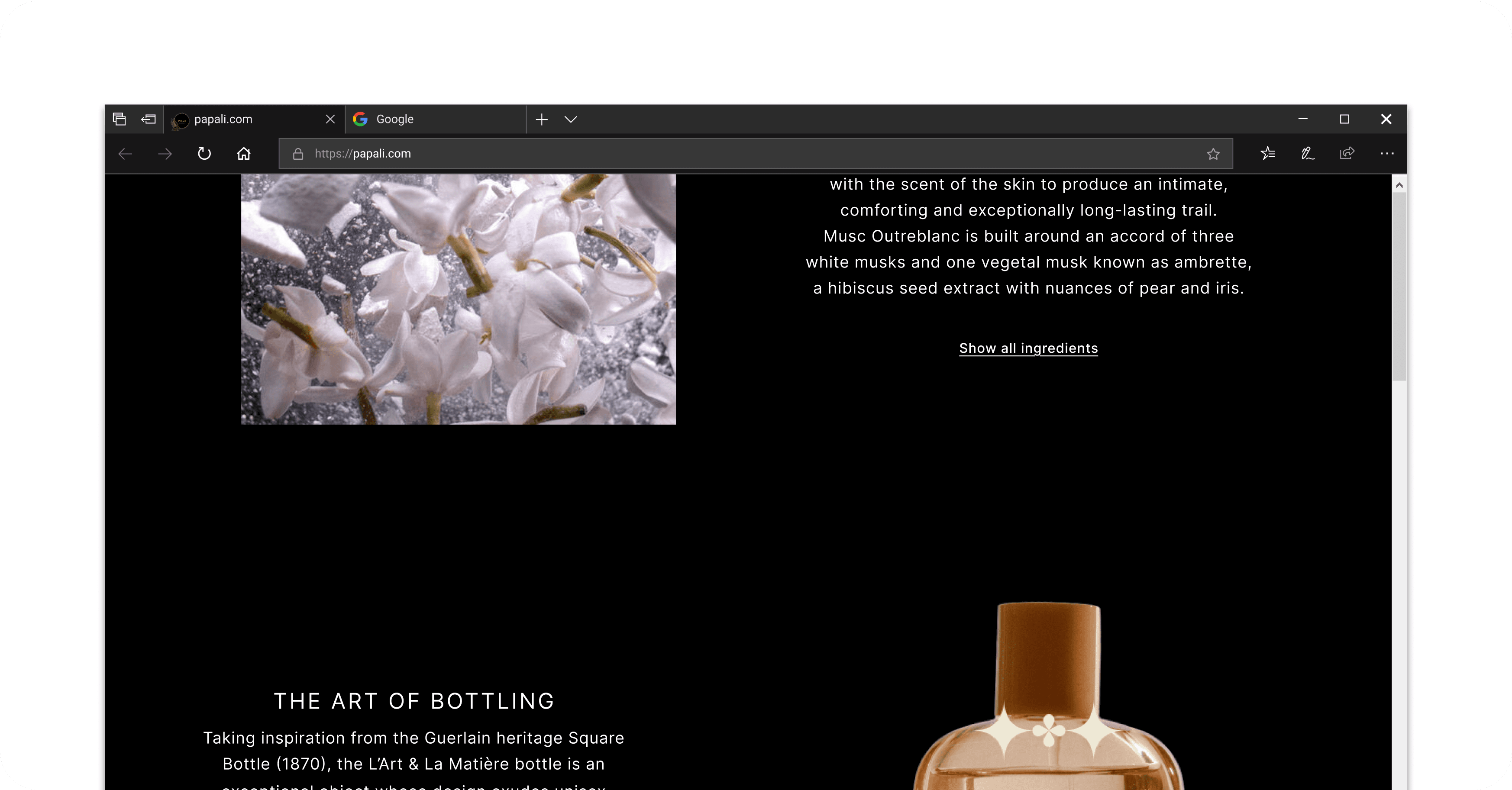Click the text 'with the scent of the skin'

[x=933, y=185]
